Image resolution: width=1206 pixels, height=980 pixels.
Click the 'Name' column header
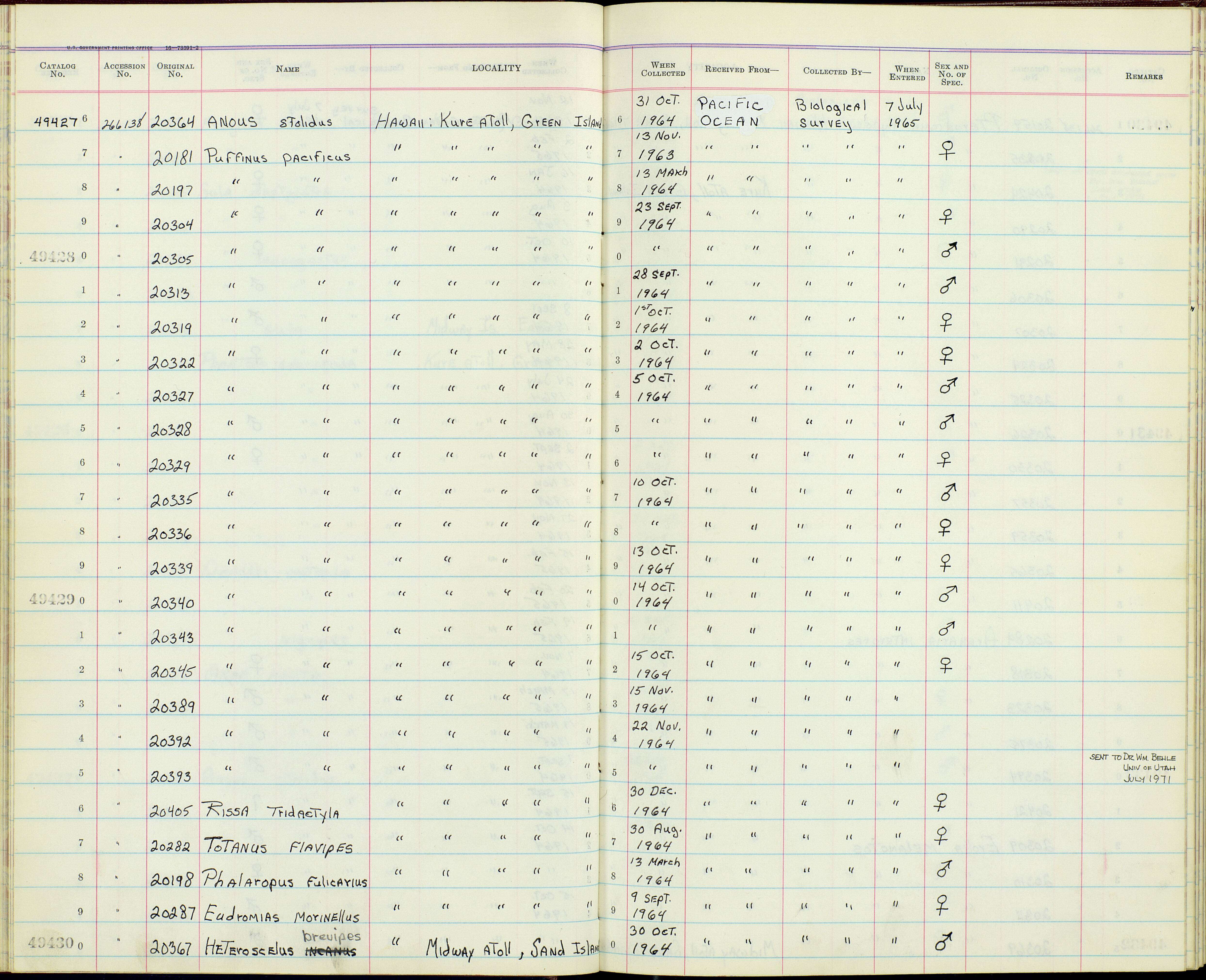coord(288,69)
